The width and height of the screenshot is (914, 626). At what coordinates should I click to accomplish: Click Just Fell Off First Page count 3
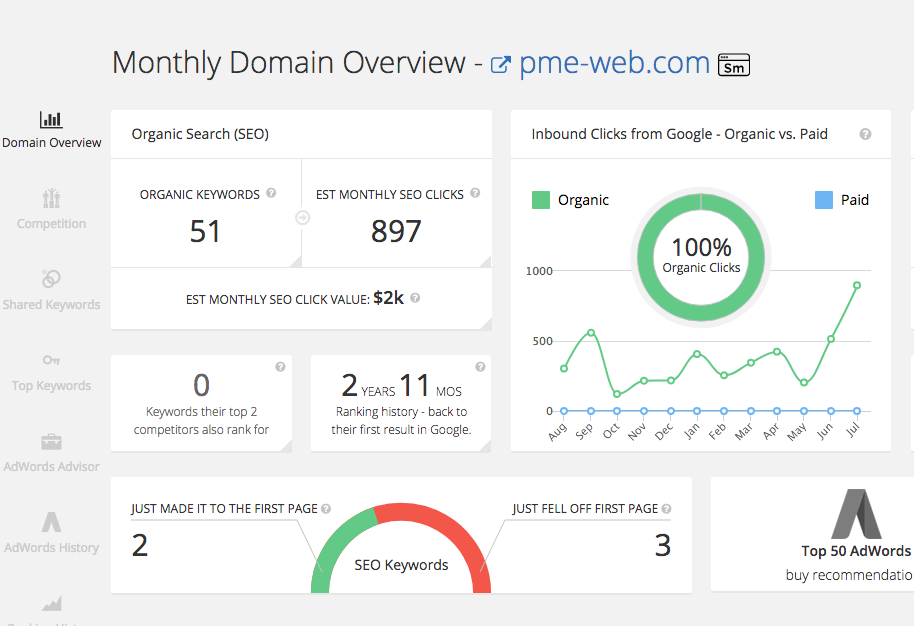point(663,546)
